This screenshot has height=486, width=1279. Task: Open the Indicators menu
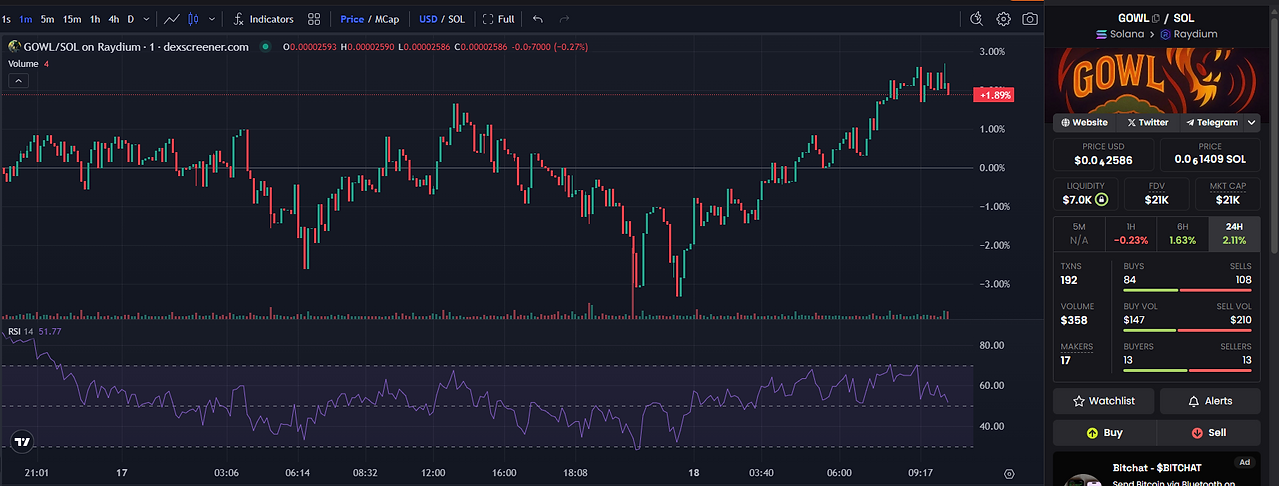pyautogui.click(x=263, y=19)
